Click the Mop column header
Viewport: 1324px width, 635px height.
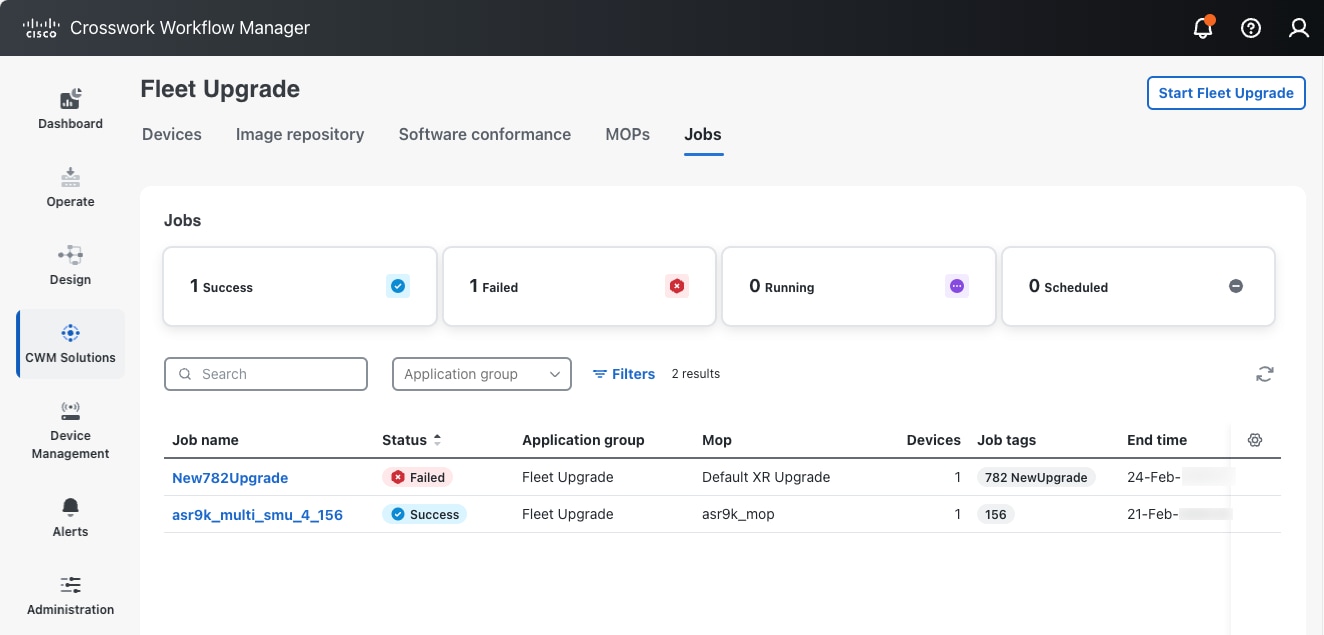[x=717, y=440]
